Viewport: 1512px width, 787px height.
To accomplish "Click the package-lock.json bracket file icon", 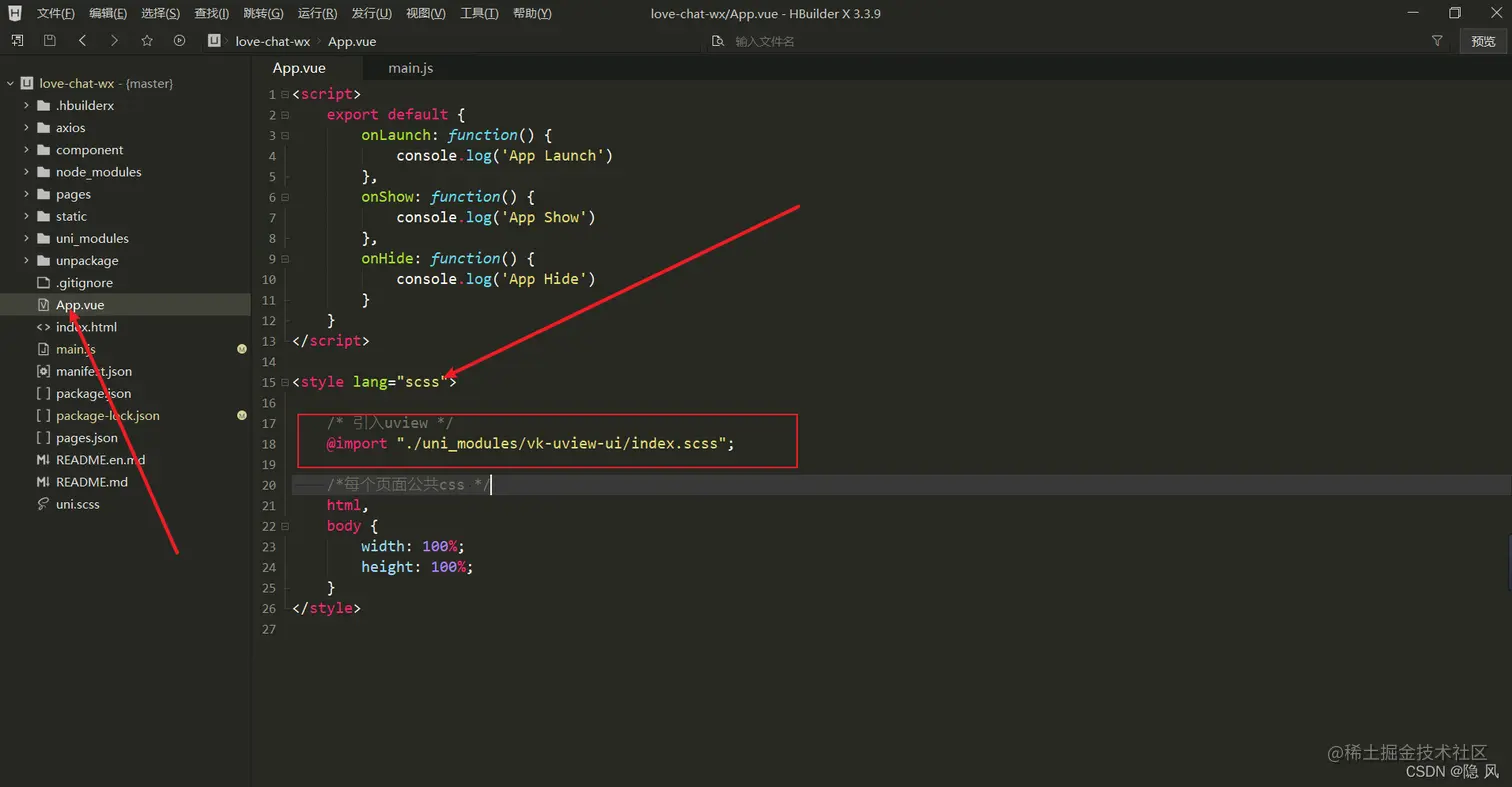I will (43, 415).
